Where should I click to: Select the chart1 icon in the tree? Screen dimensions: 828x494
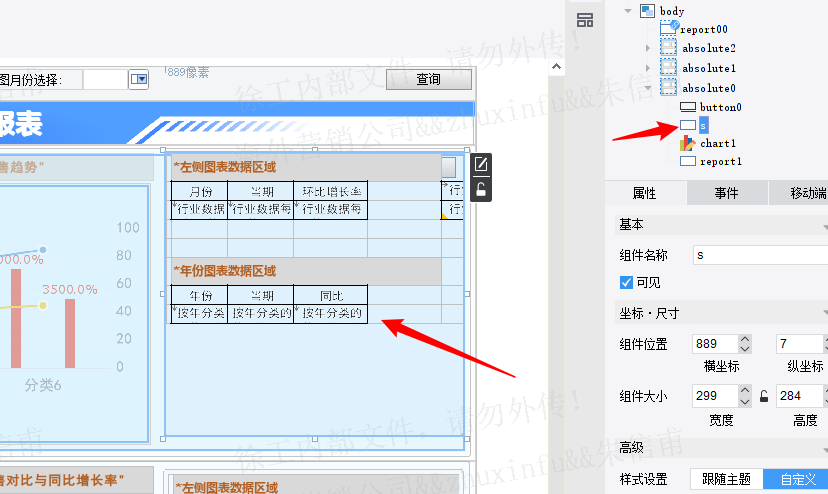click(688, 143)
